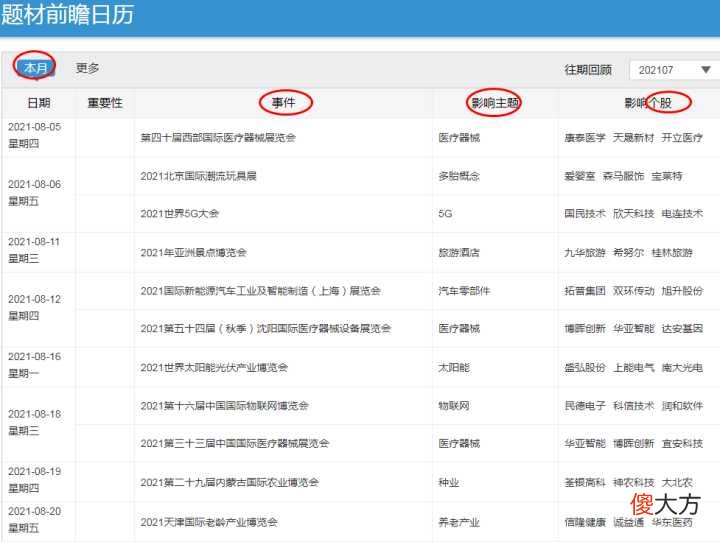Click stock 康泰医学
This screenshot has height=542, width=720.
click(585, 138)
